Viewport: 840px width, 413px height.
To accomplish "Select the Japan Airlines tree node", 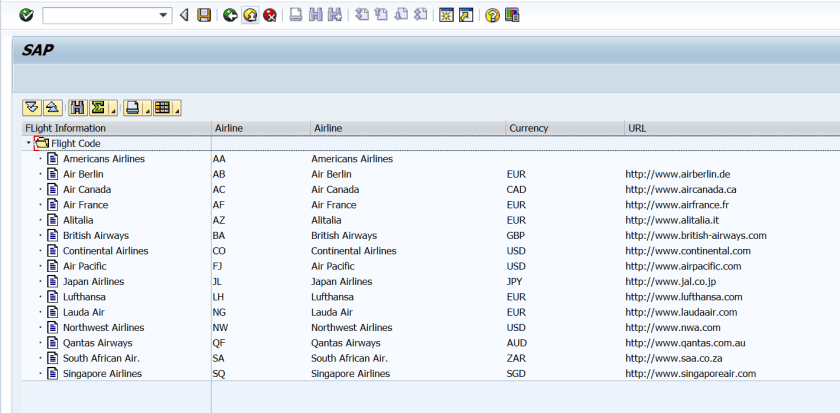I will pos(94,281).
